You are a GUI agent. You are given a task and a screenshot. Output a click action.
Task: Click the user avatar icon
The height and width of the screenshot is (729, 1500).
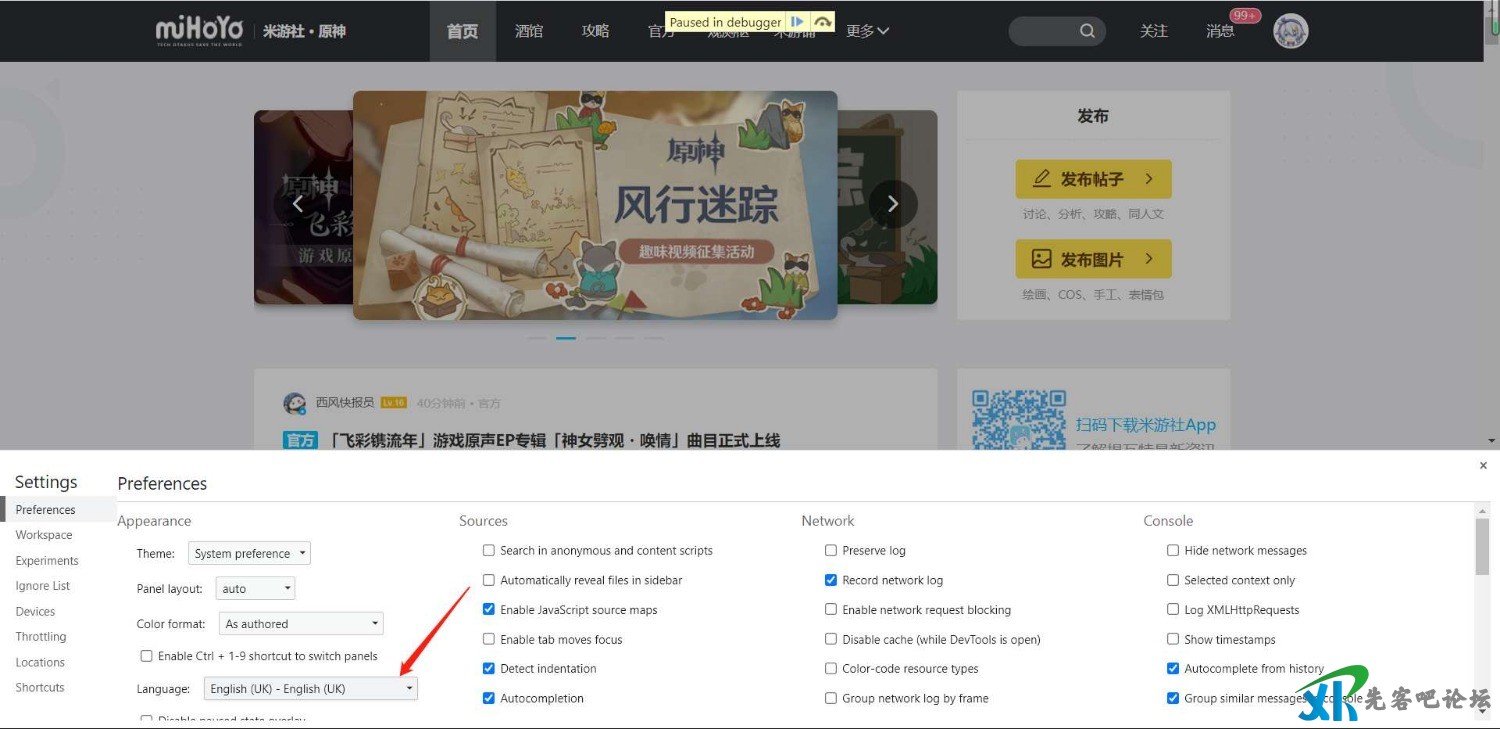click(x=1290, y=31)
